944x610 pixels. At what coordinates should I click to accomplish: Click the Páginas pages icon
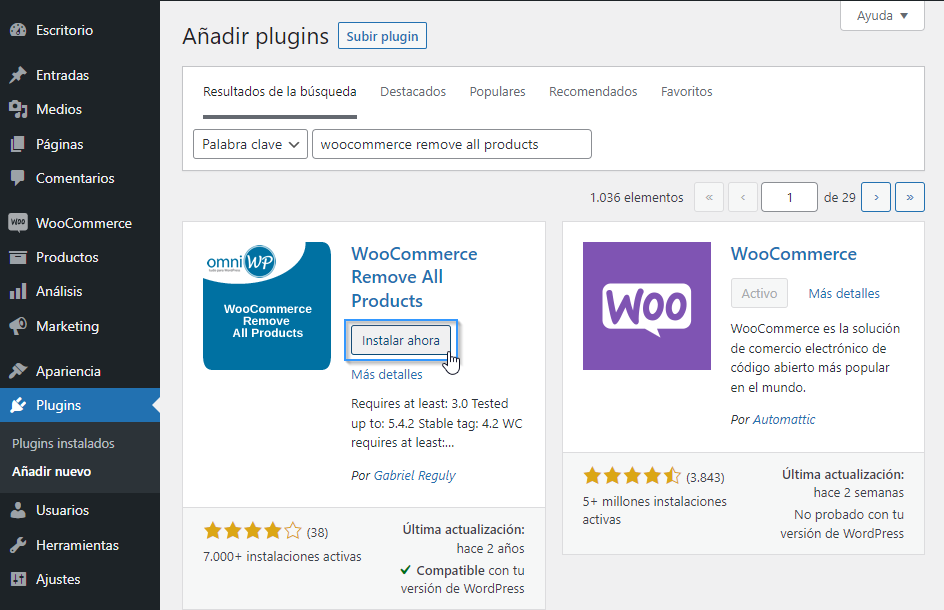pos(18,144)
